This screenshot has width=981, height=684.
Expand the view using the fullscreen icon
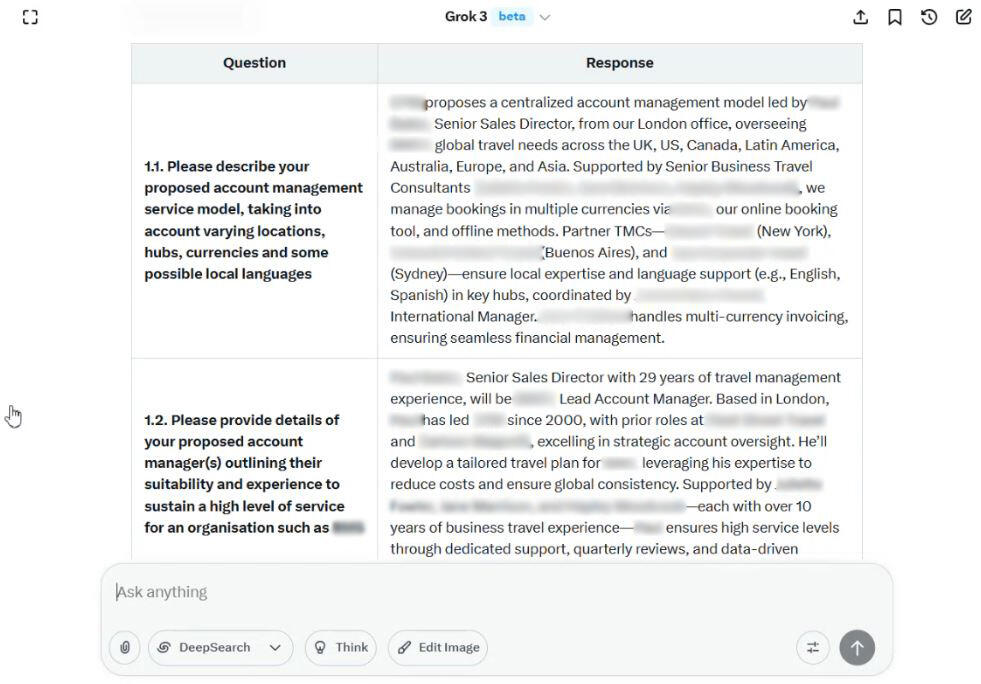30,16
